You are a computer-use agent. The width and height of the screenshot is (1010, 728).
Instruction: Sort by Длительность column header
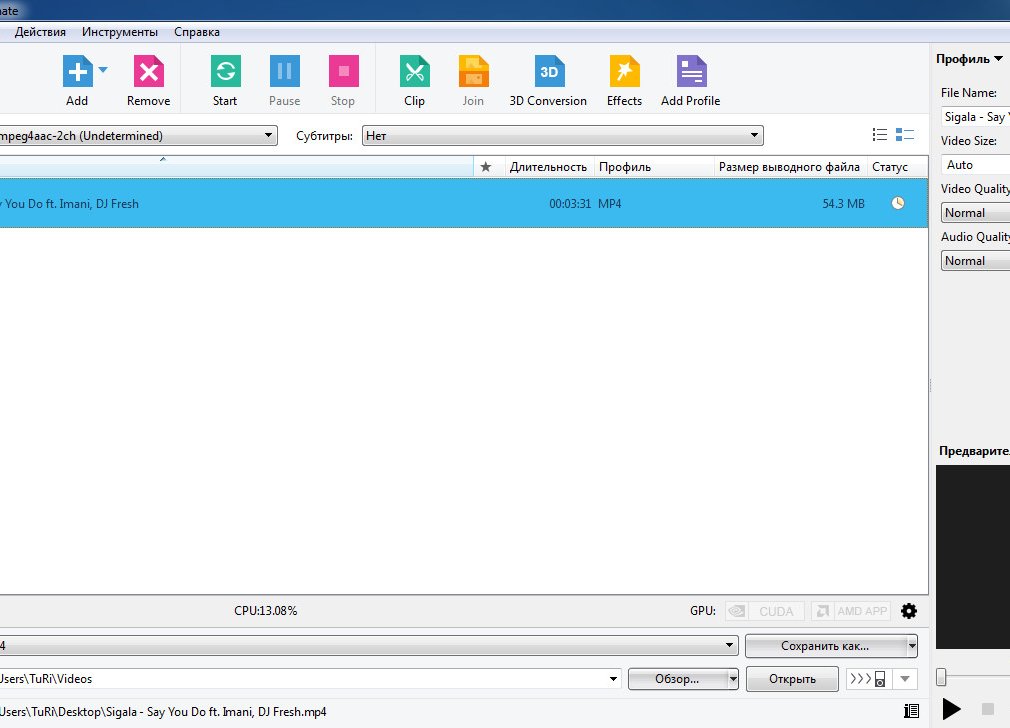[548, 167]
